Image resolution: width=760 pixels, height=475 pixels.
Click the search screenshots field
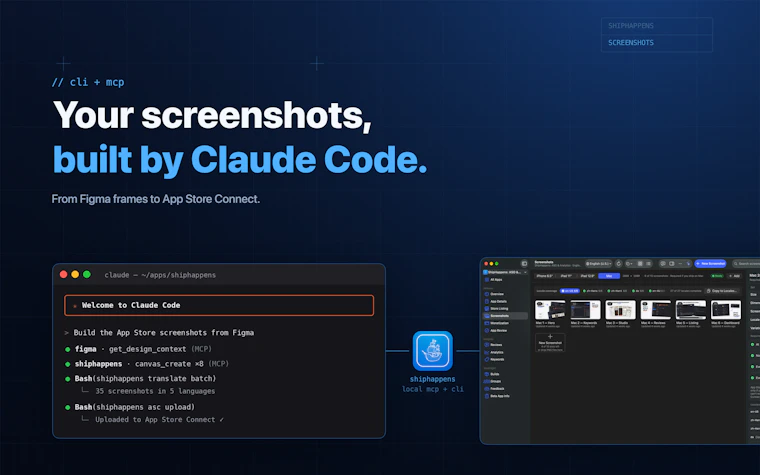tap(746, 264)
